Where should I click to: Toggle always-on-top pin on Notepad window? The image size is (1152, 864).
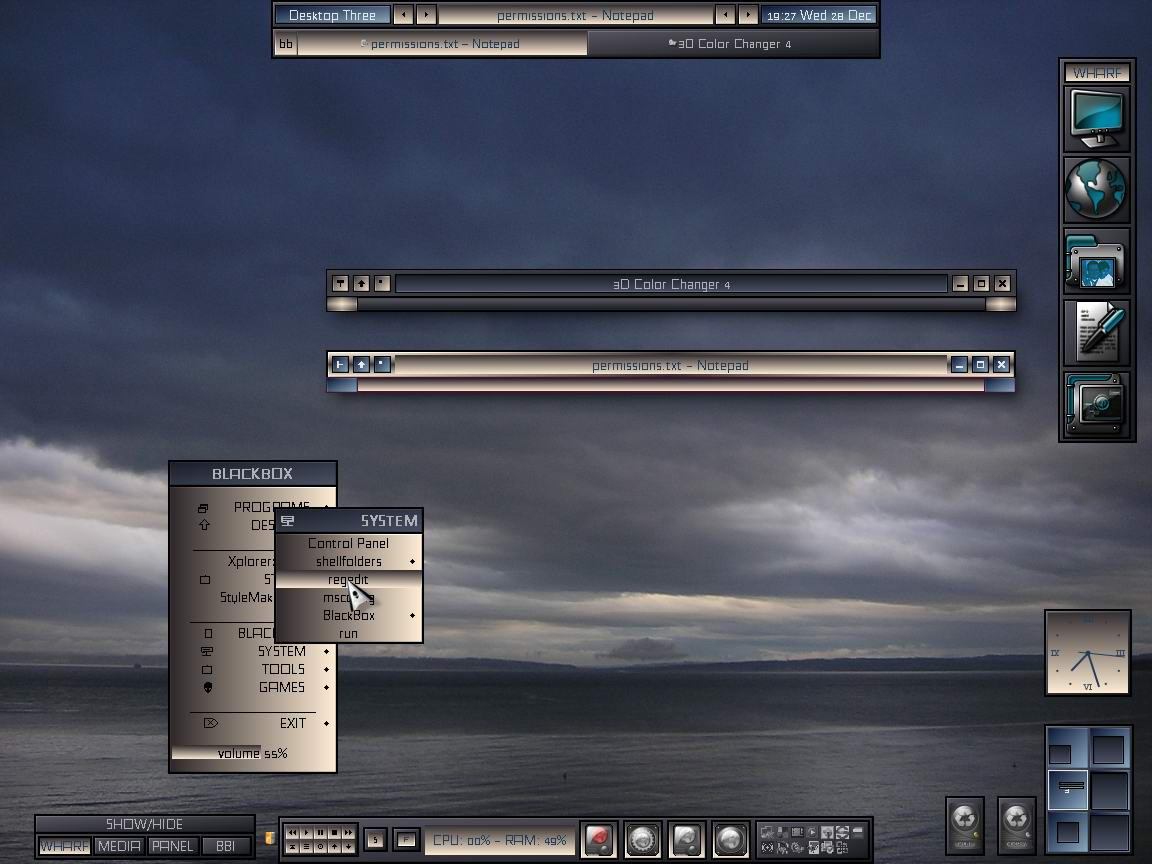click(x=340, y=364)
